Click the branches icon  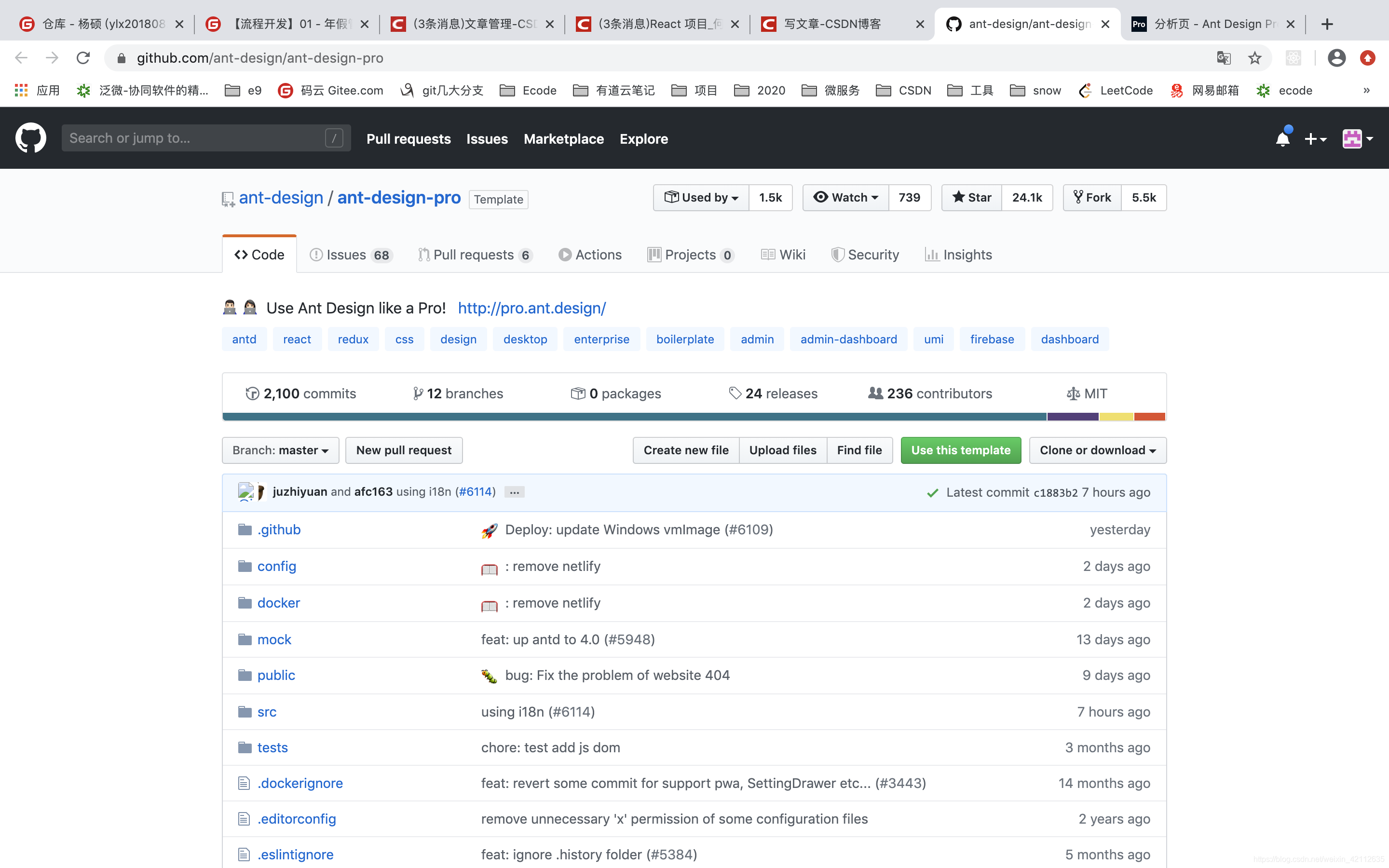(x=418, y=394)
